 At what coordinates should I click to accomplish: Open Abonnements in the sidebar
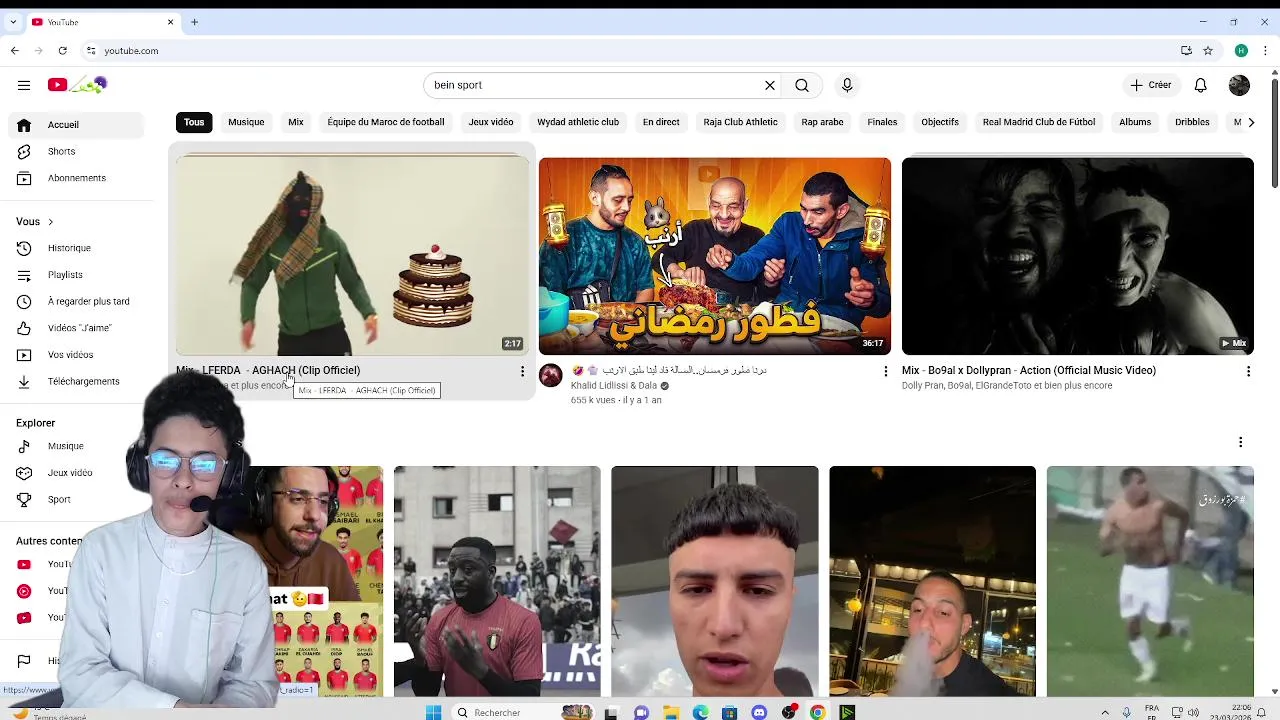[x=77, y=178]
